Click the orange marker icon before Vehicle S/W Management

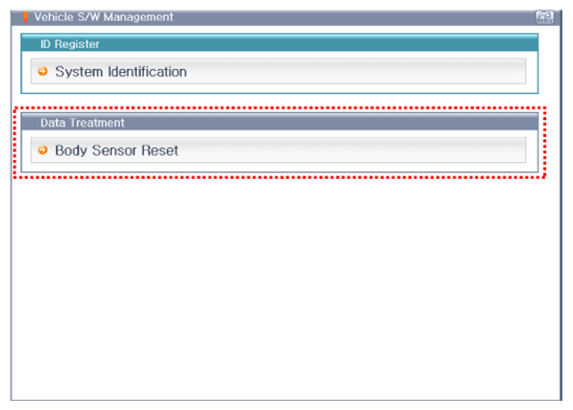pyautogui.click(x=26, y=17)
